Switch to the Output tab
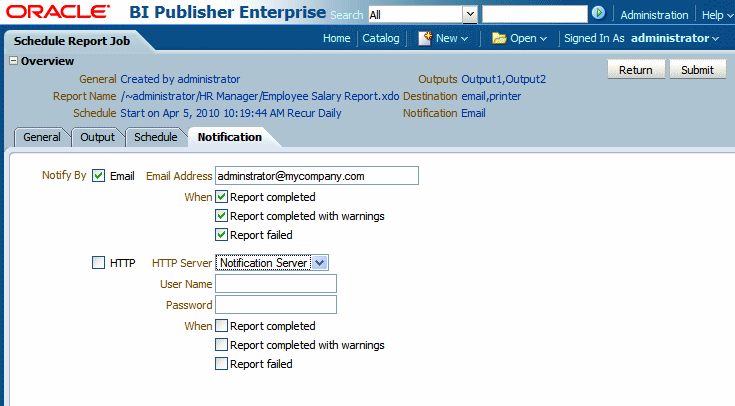This screenshot has width=735, height=406. coord(98,137)
